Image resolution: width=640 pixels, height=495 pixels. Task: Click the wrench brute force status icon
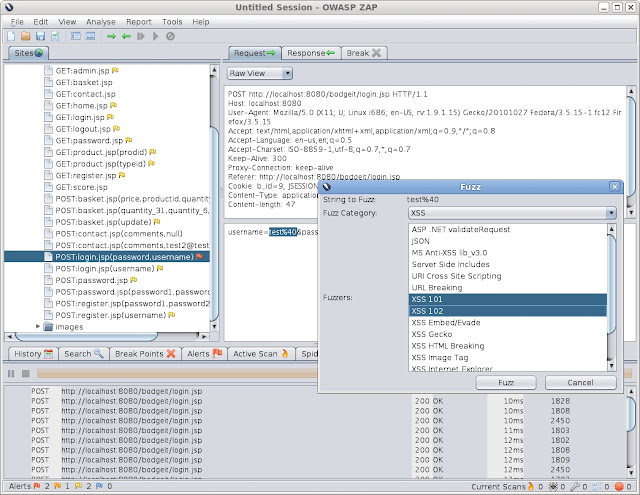575,486
